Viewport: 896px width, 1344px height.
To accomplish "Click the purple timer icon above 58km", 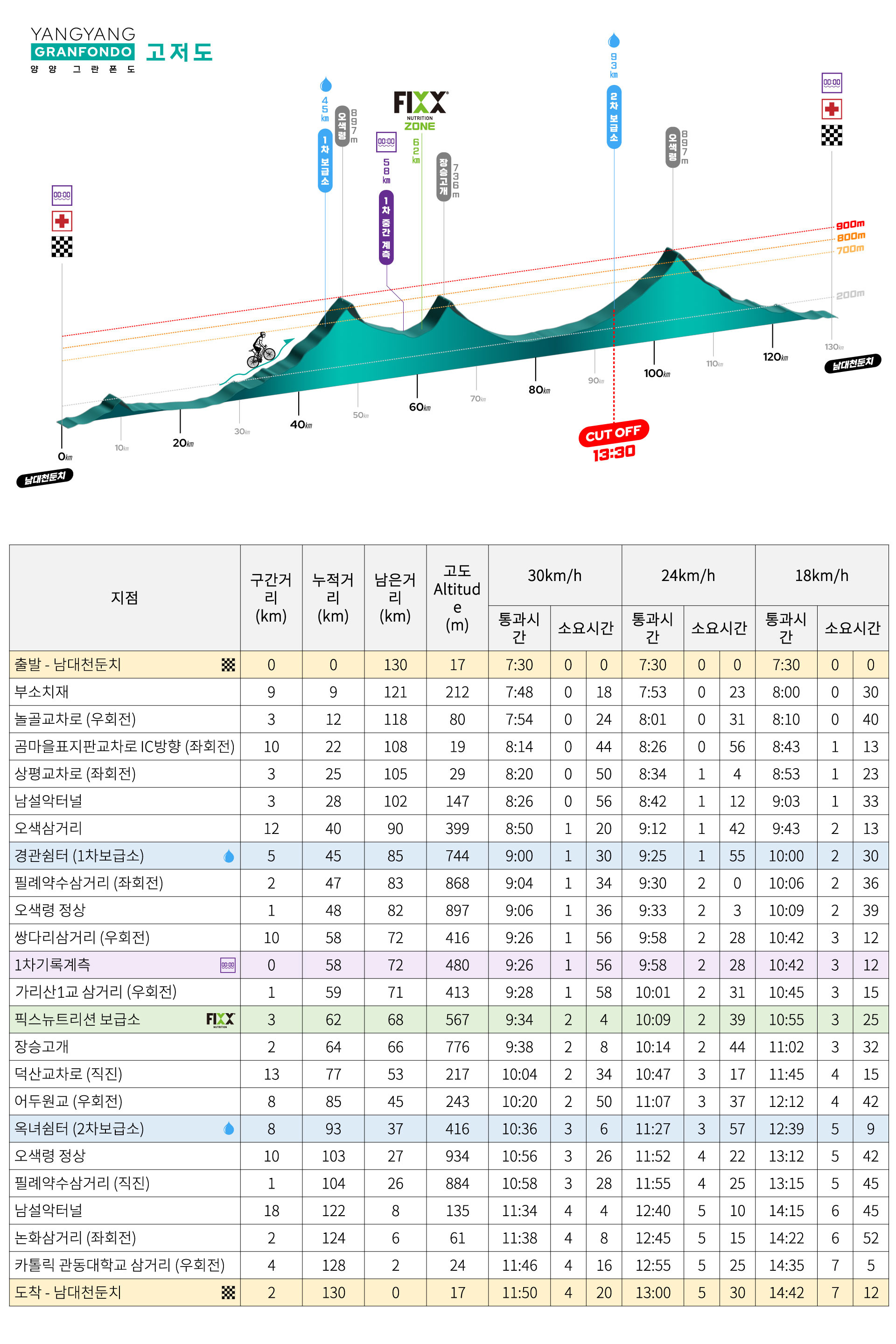I will pyautogui.click(x=386, y=142).
